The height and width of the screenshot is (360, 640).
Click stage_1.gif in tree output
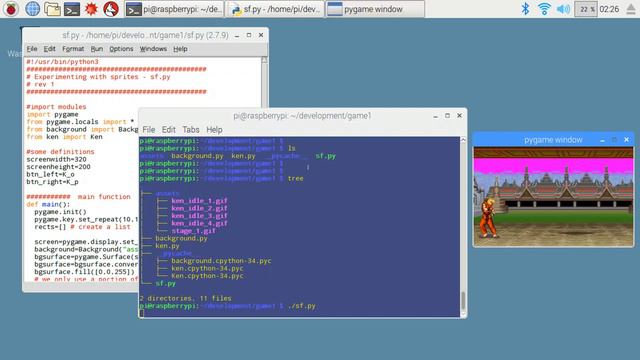(193, 231)
